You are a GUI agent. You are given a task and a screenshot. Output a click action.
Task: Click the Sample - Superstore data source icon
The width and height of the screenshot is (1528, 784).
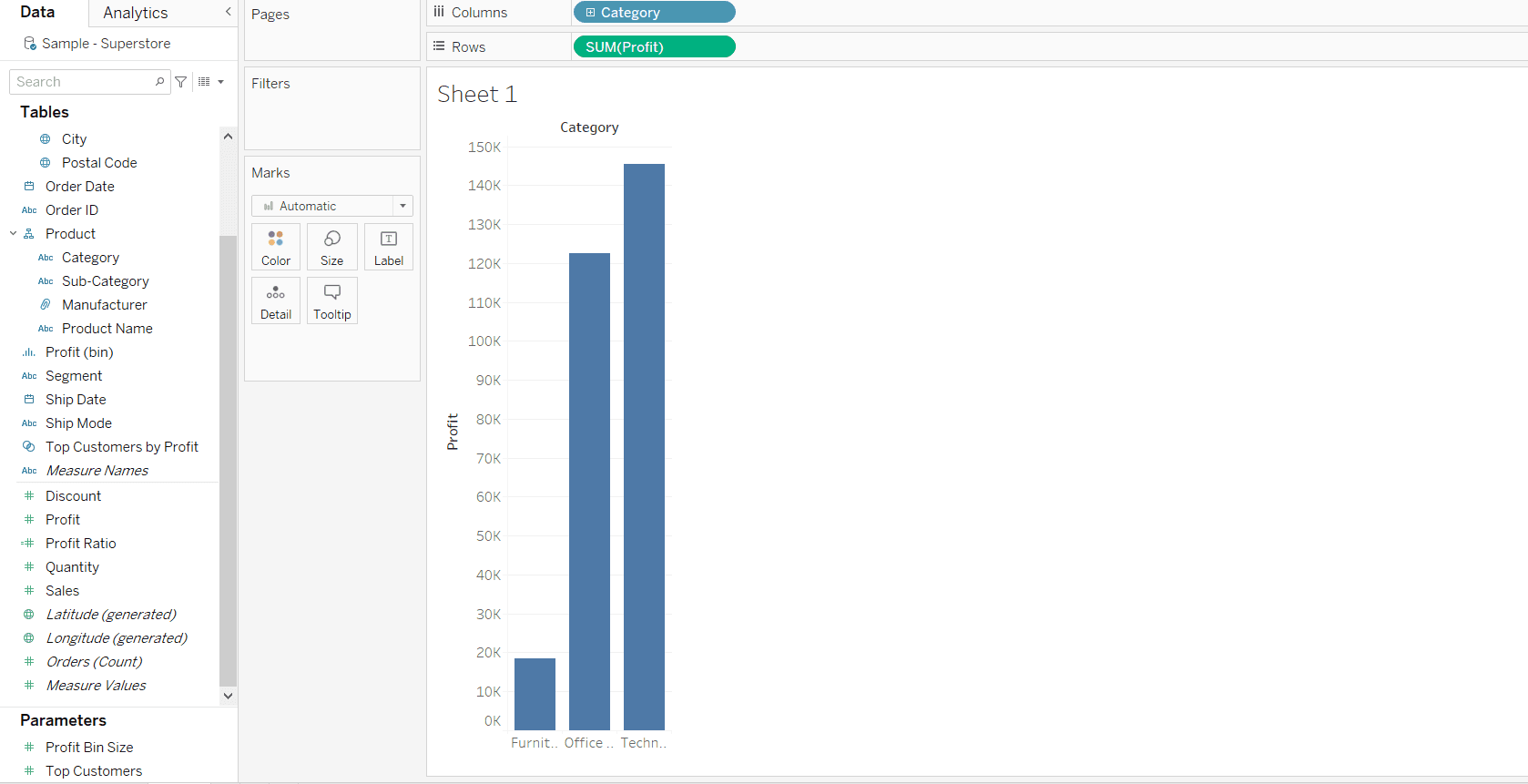click(30, 44)
